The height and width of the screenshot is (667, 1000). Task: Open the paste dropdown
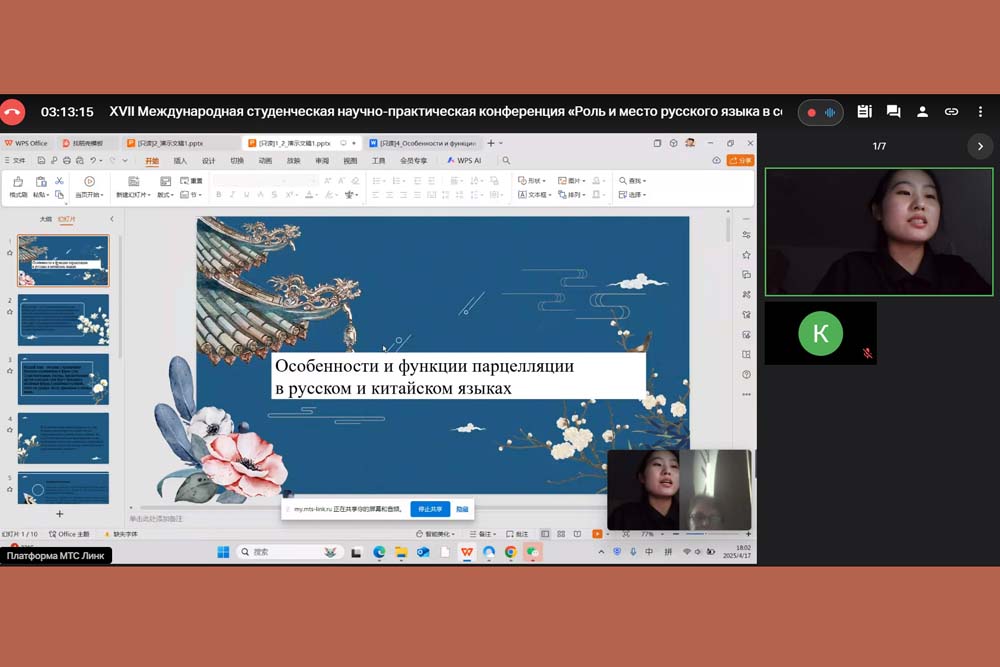41,194
